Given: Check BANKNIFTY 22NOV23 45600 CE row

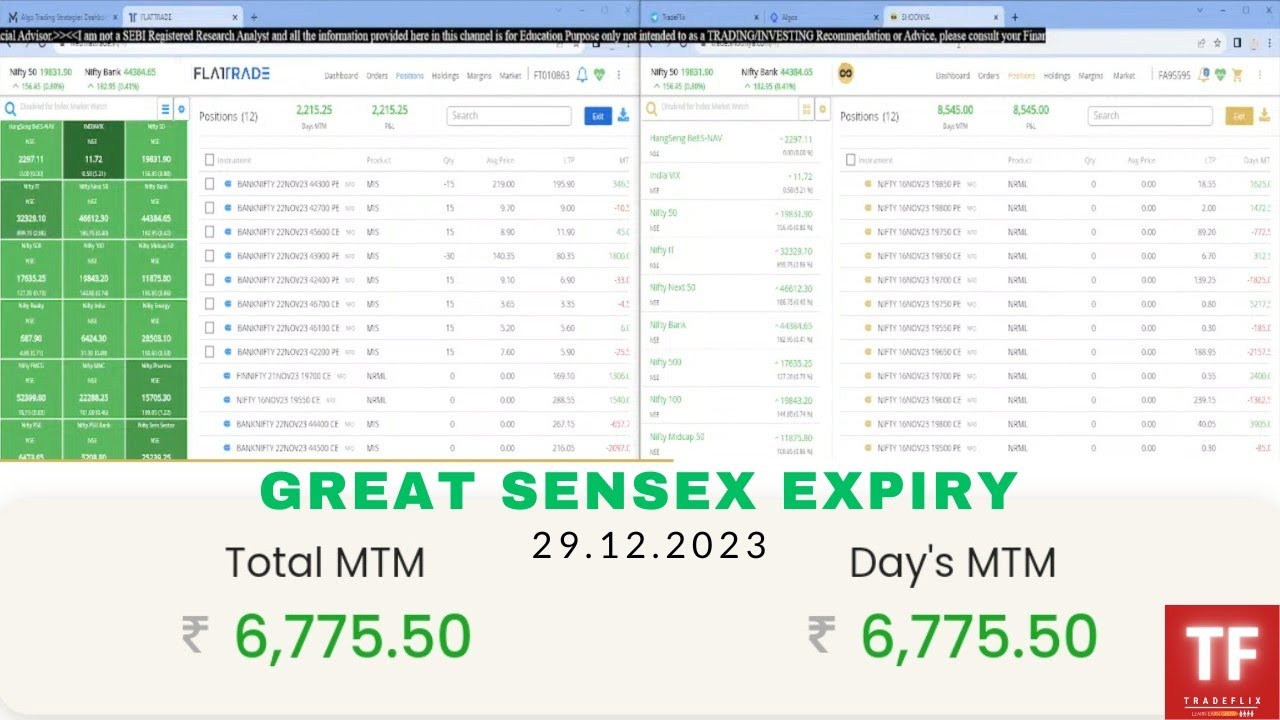Looking at the screenshot, I should tap(209, 232).
